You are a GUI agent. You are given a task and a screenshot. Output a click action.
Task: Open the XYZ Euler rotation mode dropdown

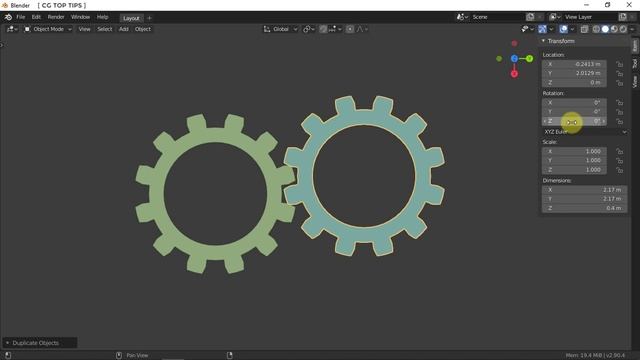click(x=584, y=132)
